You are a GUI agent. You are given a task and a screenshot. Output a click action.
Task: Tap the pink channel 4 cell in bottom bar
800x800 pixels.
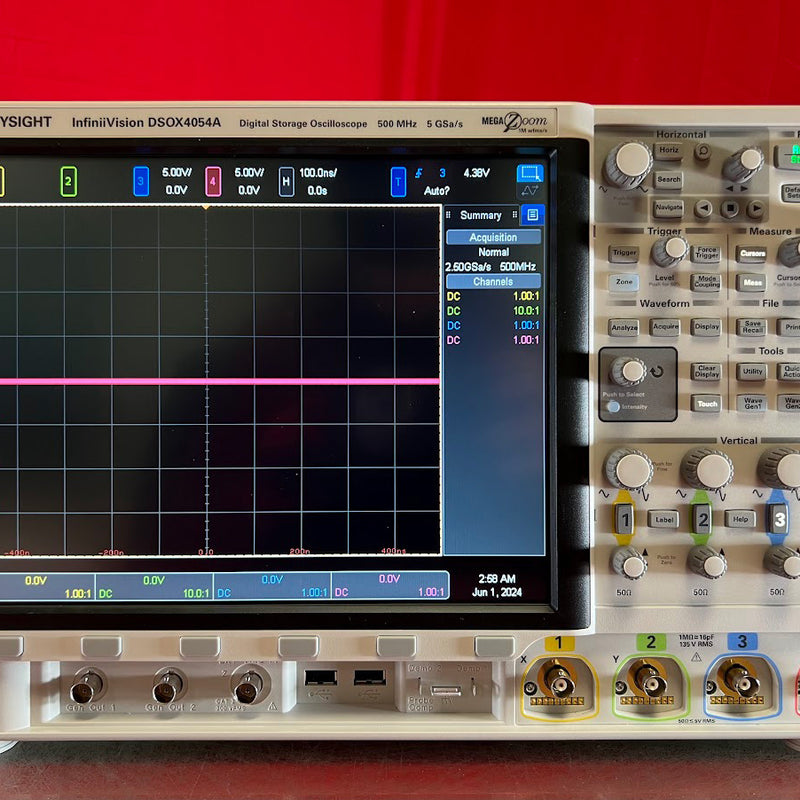tap(391, 585)
